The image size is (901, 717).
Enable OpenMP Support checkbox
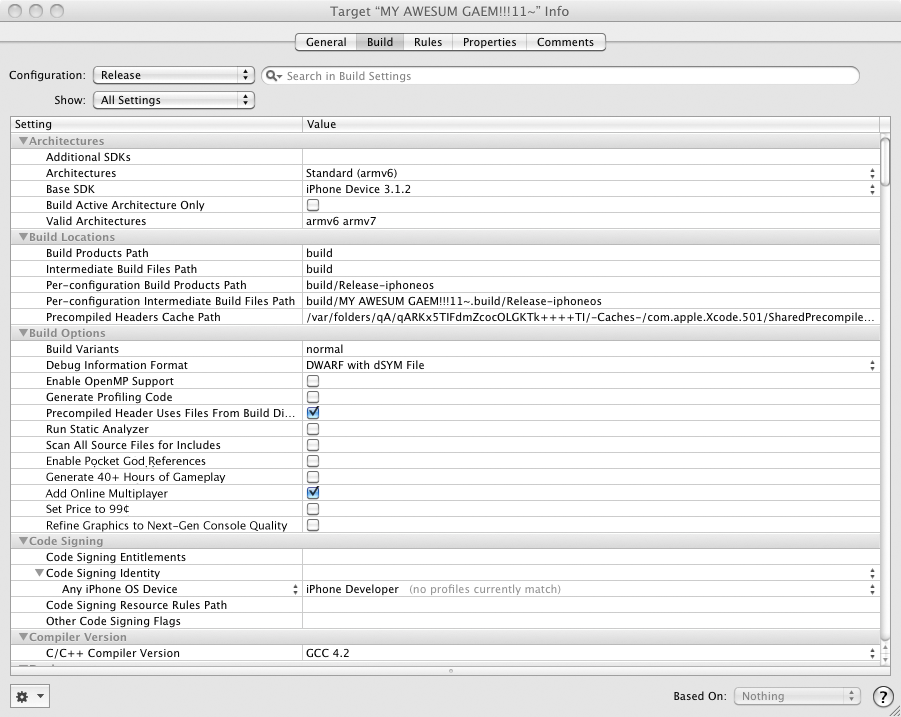coord(313,380)
